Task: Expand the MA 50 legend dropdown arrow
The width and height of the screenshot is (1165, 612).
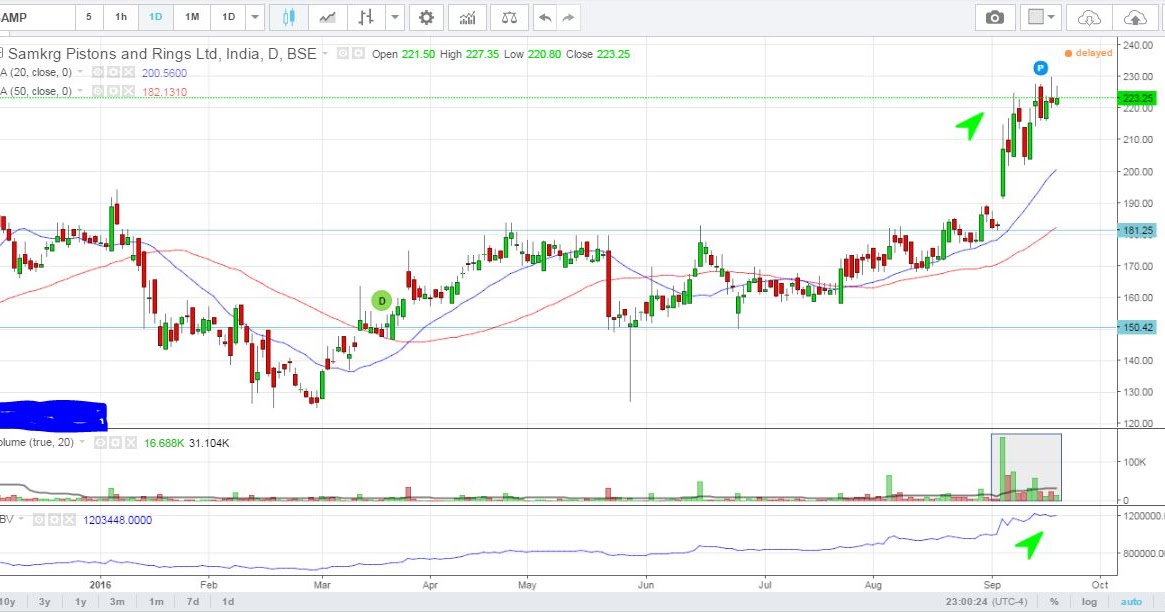Action: (x=80, y=91)
